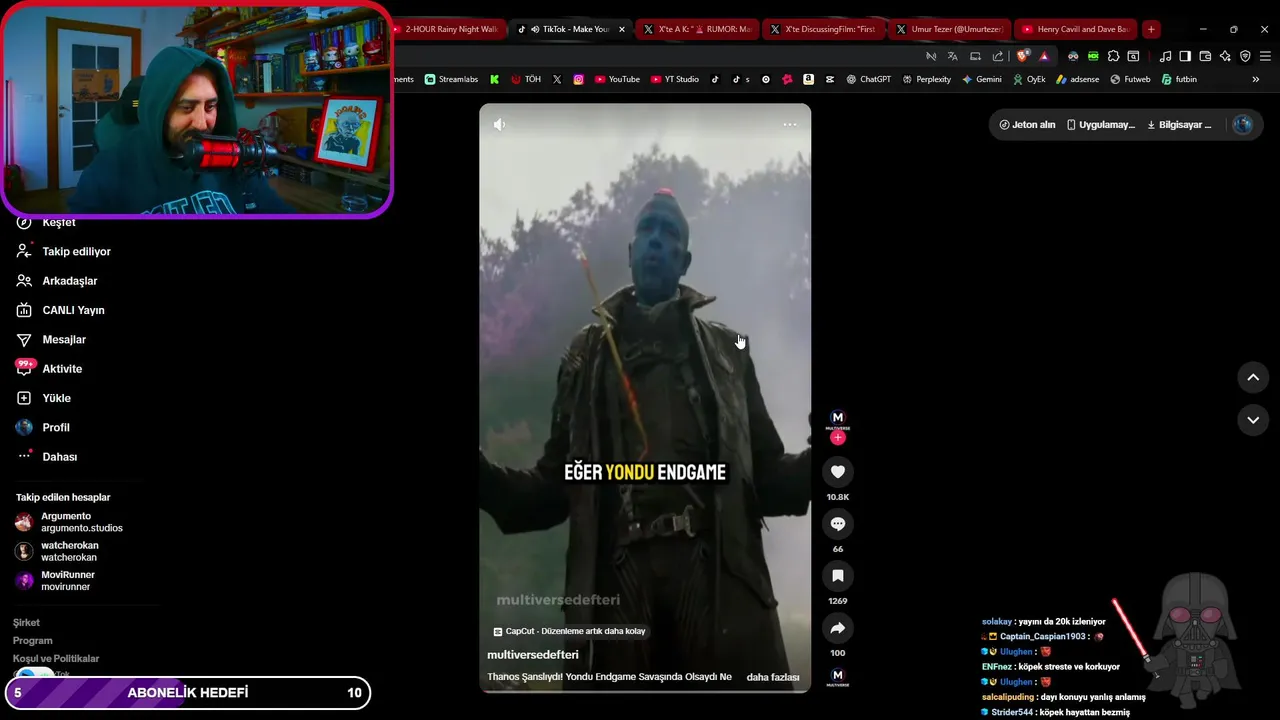Open the multiversedefteri username link
1280x720 pixels.
533,654
